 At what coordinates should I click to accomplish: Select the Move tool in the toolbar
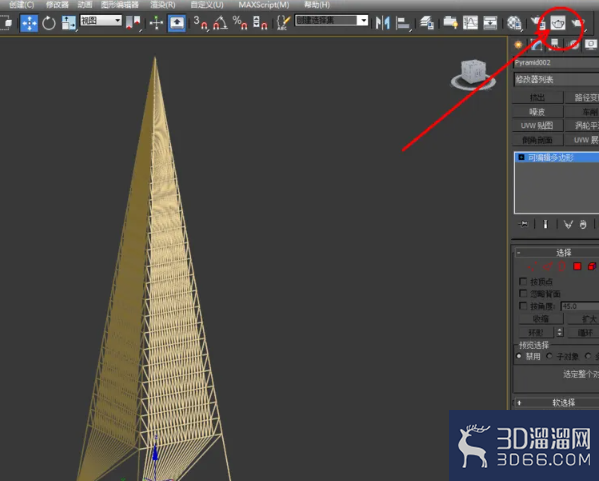coord(29,23)
